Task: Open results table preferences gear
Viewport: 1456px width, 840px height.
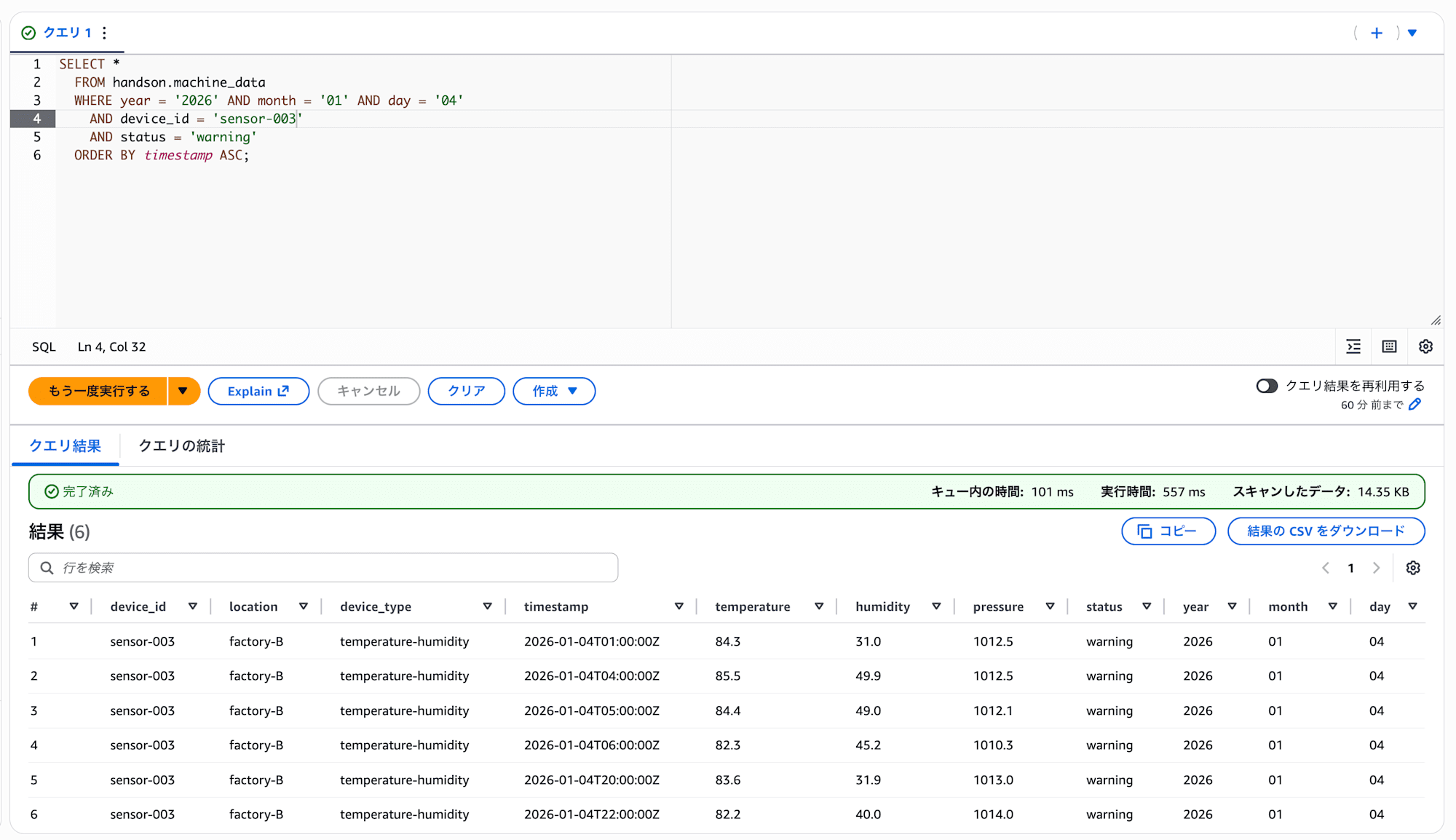Action: tap(1413, 568)
